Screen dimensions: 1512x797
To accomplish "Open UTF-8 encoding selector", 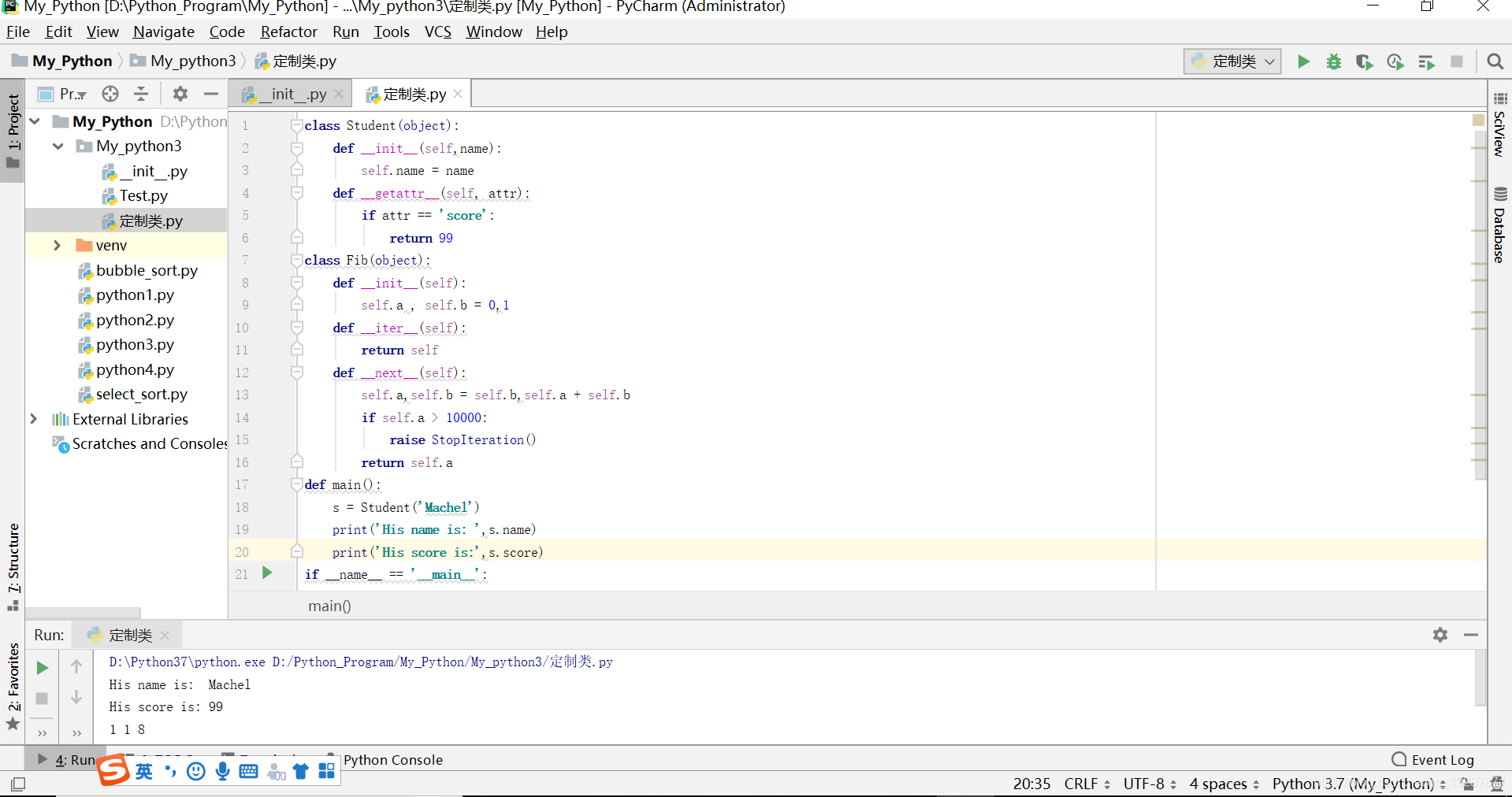I will click(x=1150, y=784).
